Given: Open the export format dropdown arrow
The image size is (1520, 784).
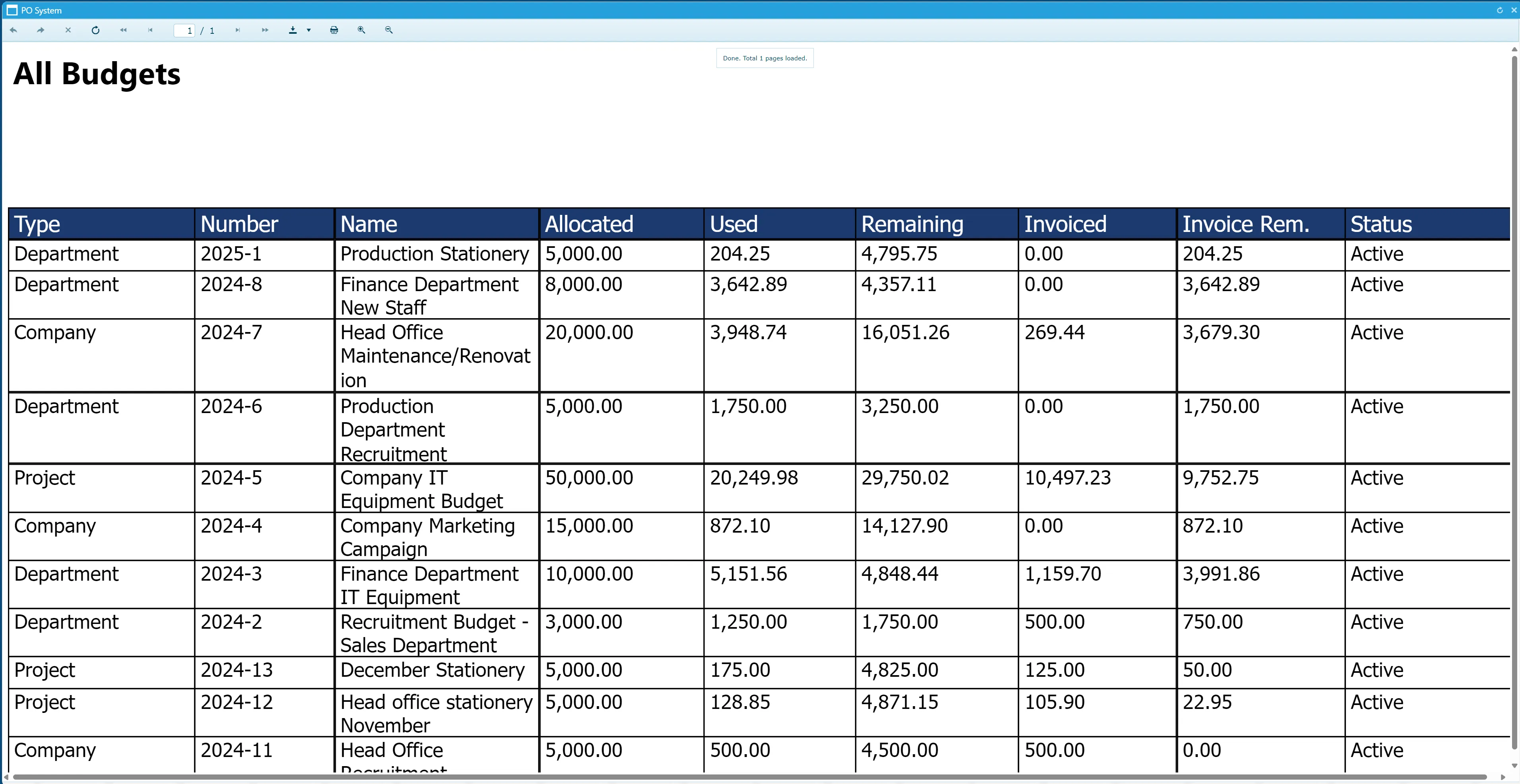Looking at the screenshot, I should (x=309, y=30).
